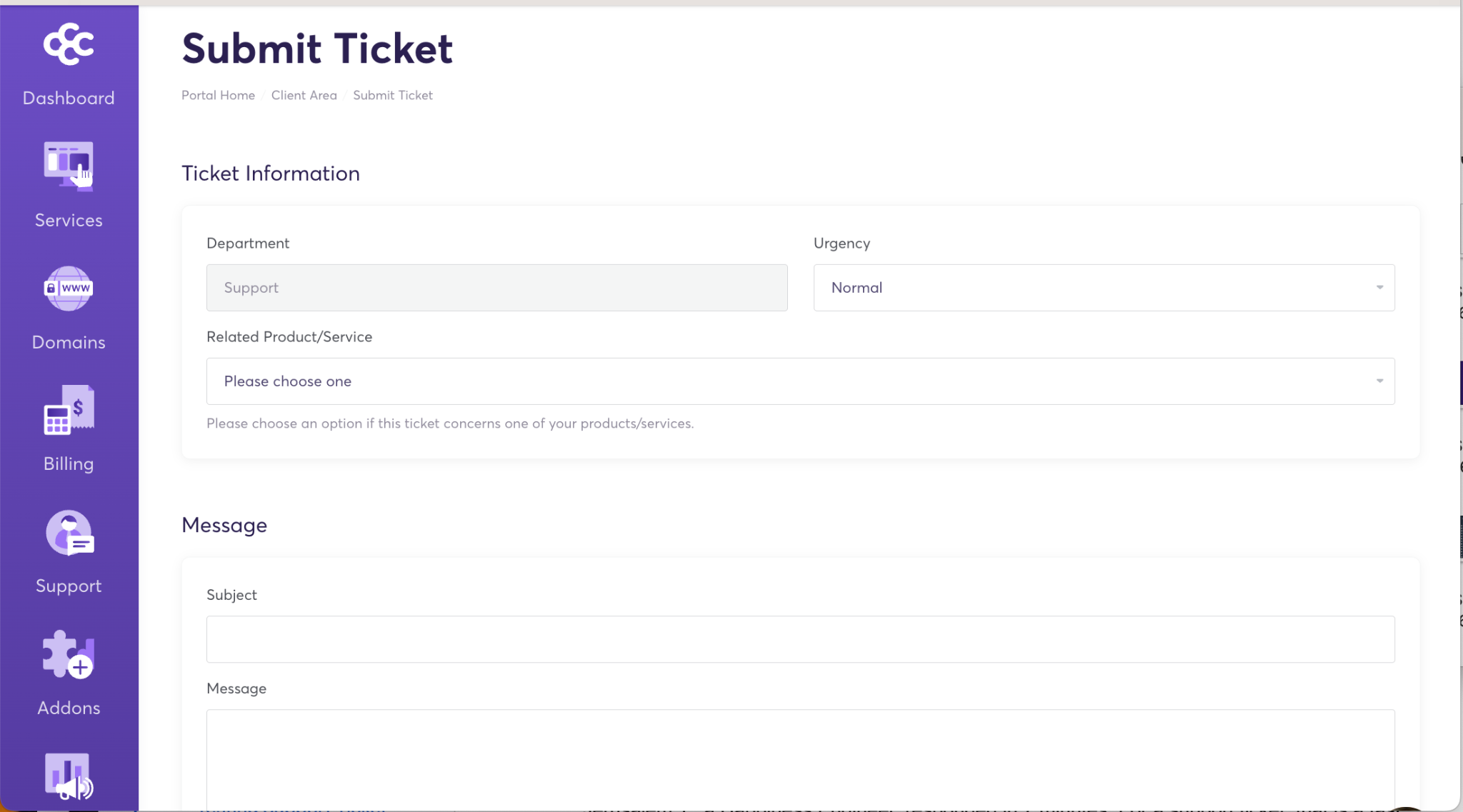Click the Subject field label

click(231, 595)
